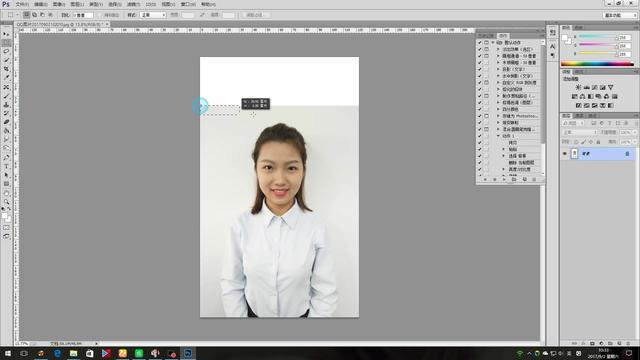The height and width of the screenshot is (360, 640).
Task: Select the Horizontal Type tool
Action: (6, 166)
